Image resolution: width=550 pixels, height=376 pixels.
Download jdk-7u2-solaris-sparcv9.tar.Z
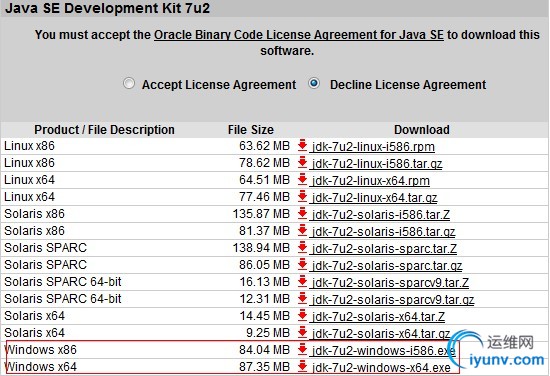click(x=390, y=282)
